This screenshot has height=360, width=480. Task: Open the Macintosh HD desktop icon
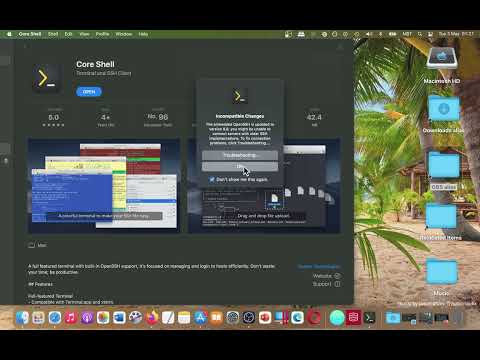click(x=442, y=58)
